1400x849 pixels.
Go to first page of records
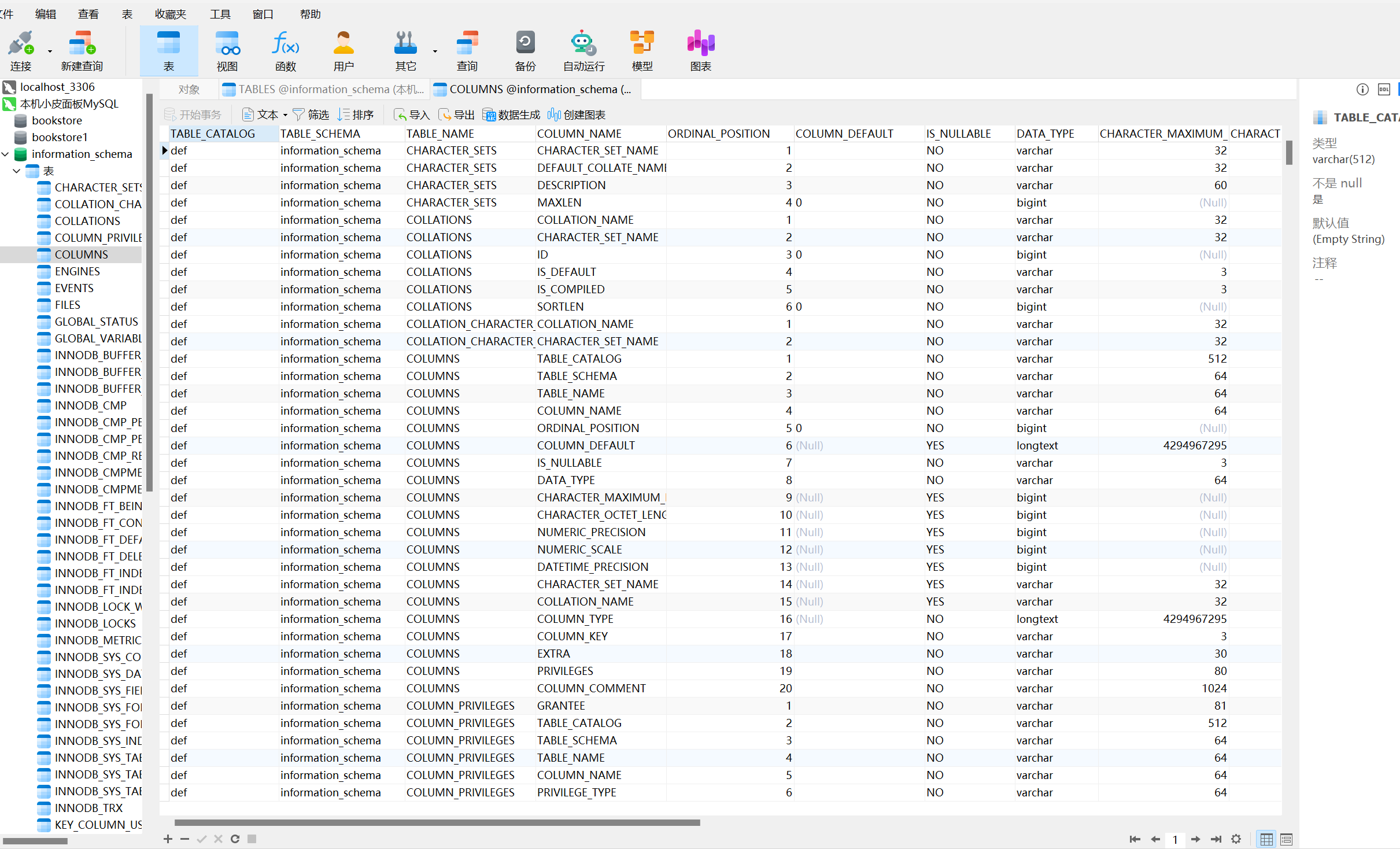pos(1135,839)
